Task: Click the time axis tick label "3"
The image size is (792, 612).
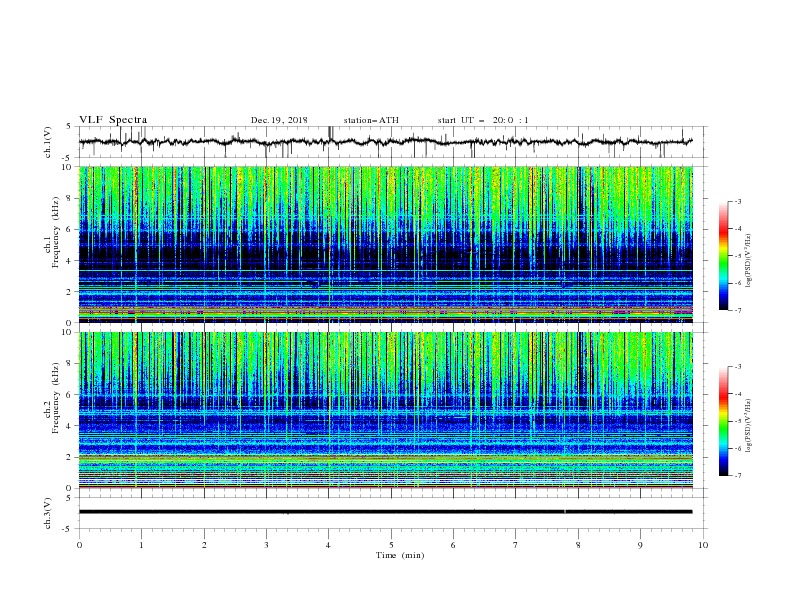Action: (267, 545)
